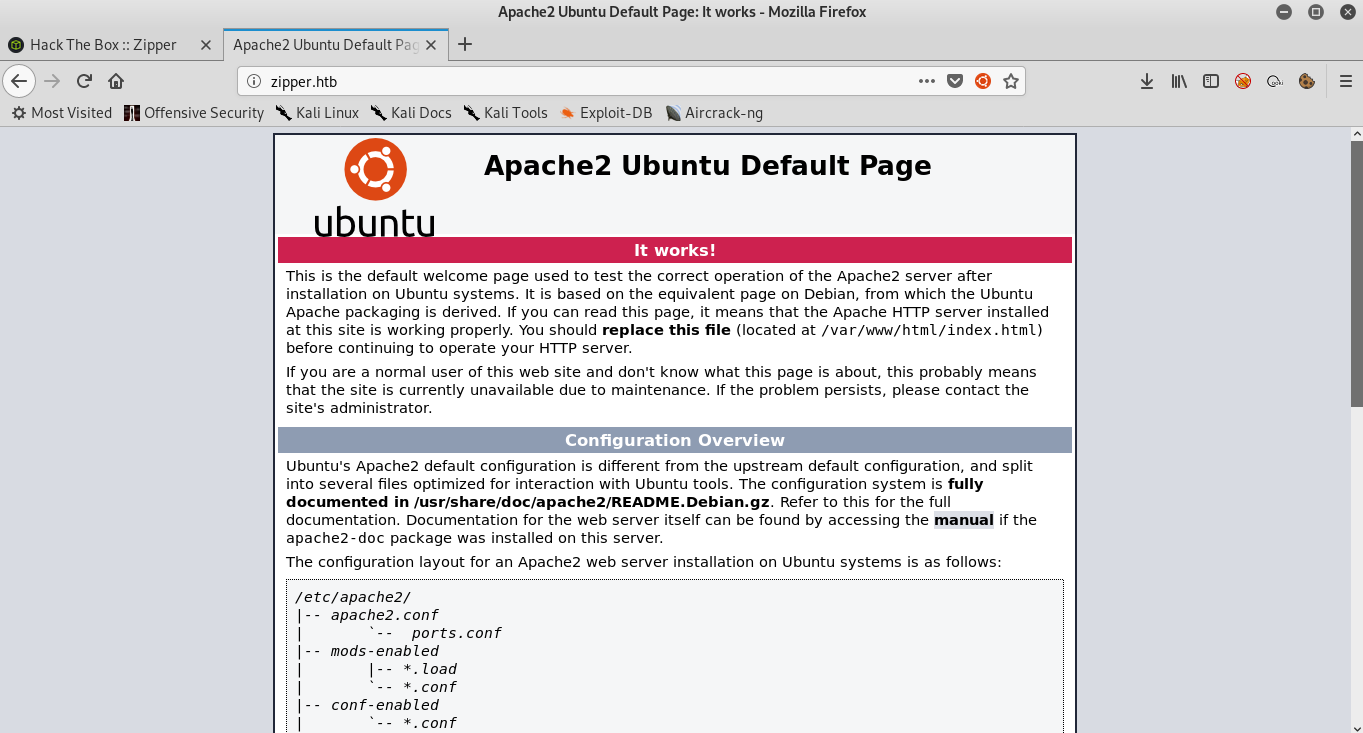Open the Exploit-DB bookmark

pos(606,113)
